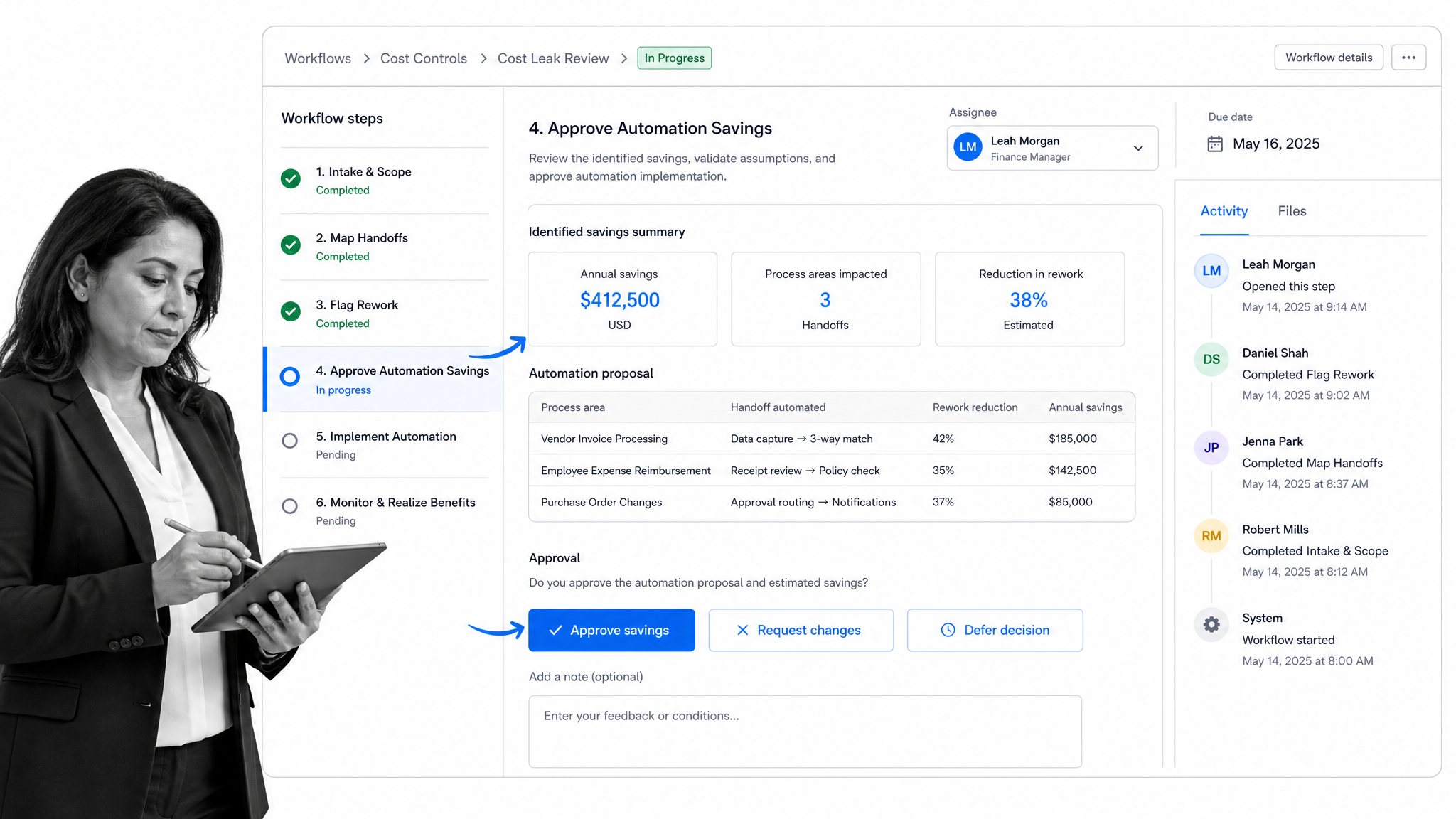Click Leah Morgan's LM avatar in activity feed
Screen dimensions: 1456x819
[x=1211, y=271]
